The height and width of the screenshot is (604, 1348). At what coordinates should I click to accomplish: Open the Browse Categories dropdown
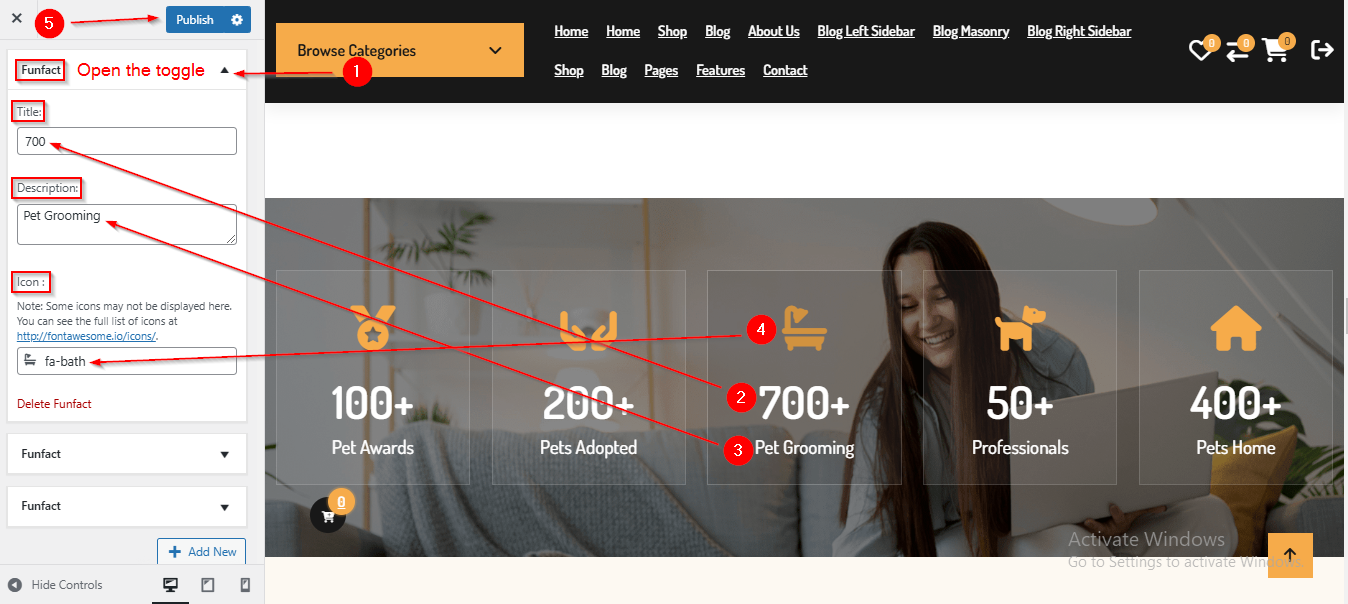(399, 50)
